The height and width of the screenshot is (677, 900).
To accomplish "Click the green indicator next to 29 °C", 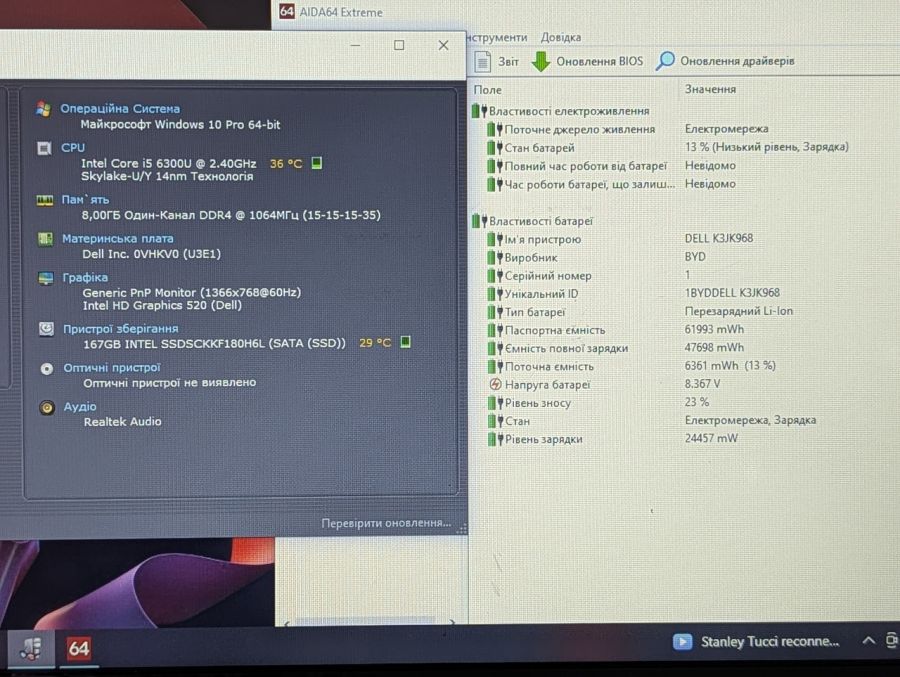I will (x=405, y=342).
